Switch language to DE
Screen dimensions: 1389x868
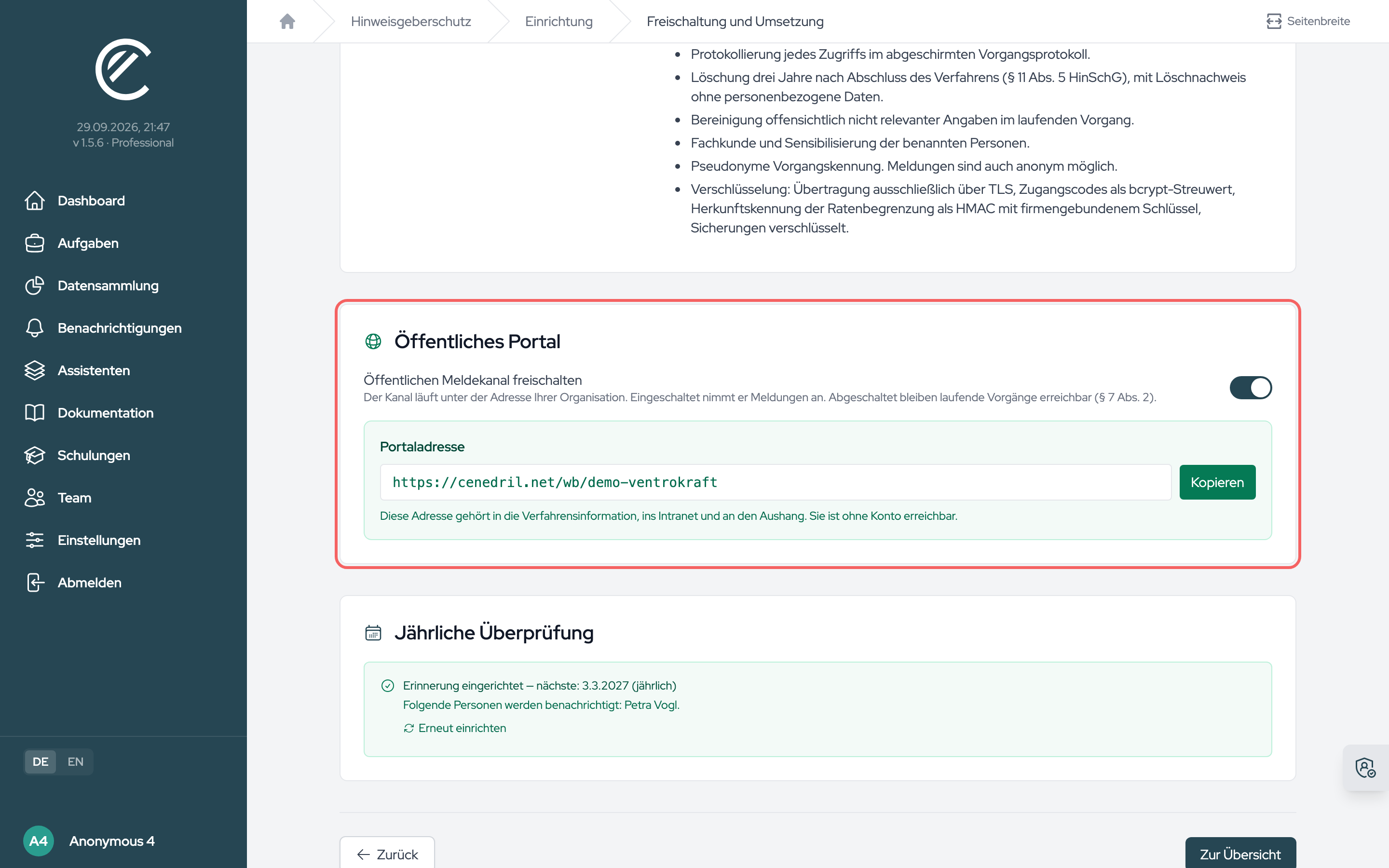(x=40, y=762)
